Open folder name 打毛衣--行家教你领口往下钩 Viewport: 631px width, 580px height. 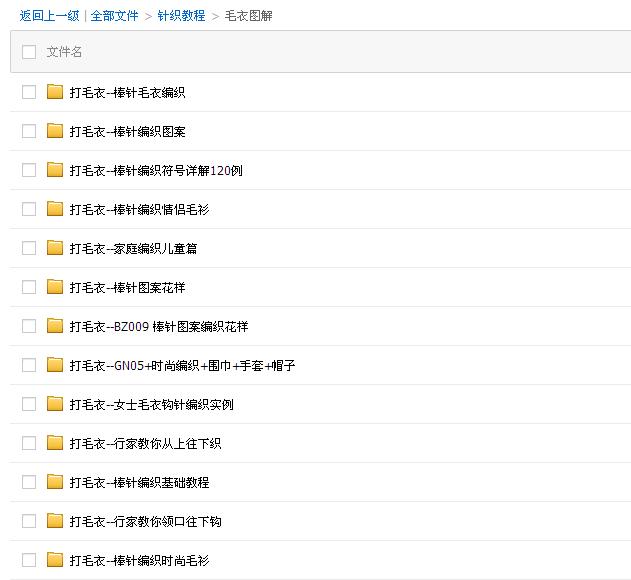coord(145,522)
